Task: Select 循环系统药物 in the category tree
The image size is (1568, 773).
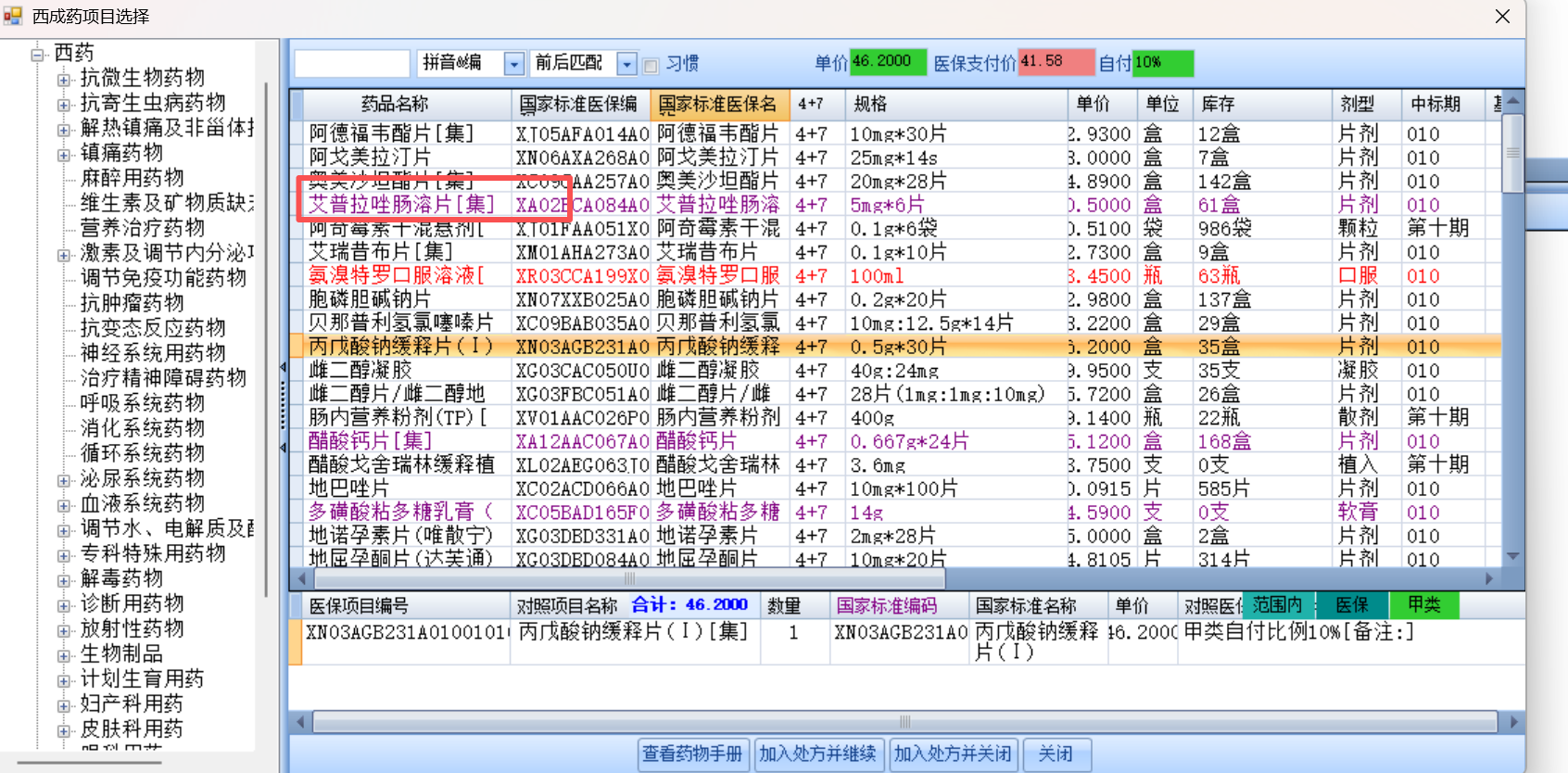Action: click(142, 452)
